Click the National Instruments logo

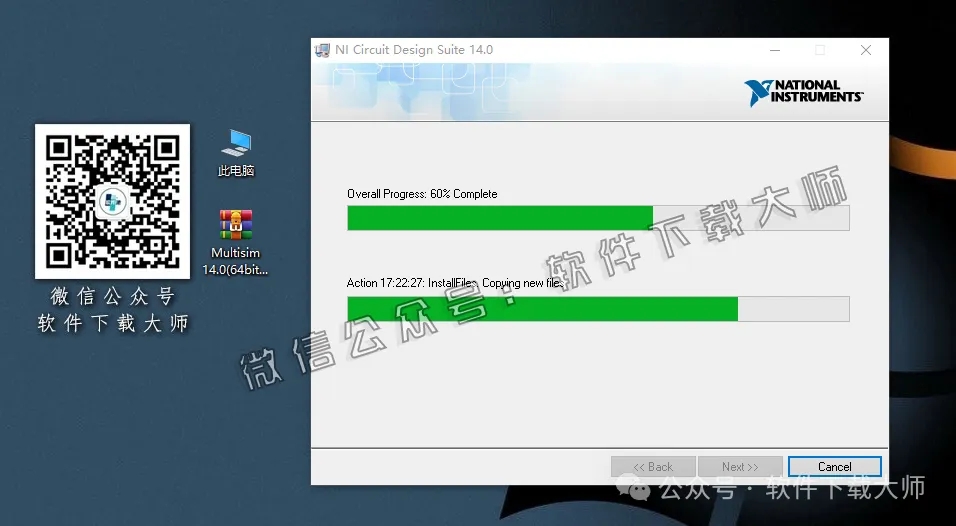click(803, 92)
